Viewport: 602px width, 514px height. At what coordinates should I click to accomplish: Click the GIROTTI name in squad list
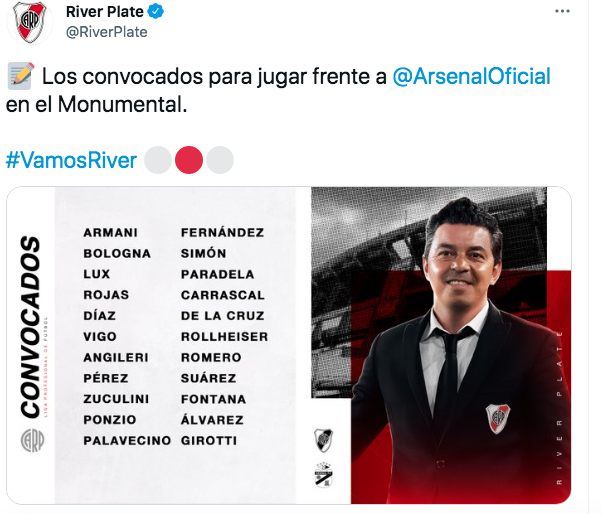[x=209, y=441]
